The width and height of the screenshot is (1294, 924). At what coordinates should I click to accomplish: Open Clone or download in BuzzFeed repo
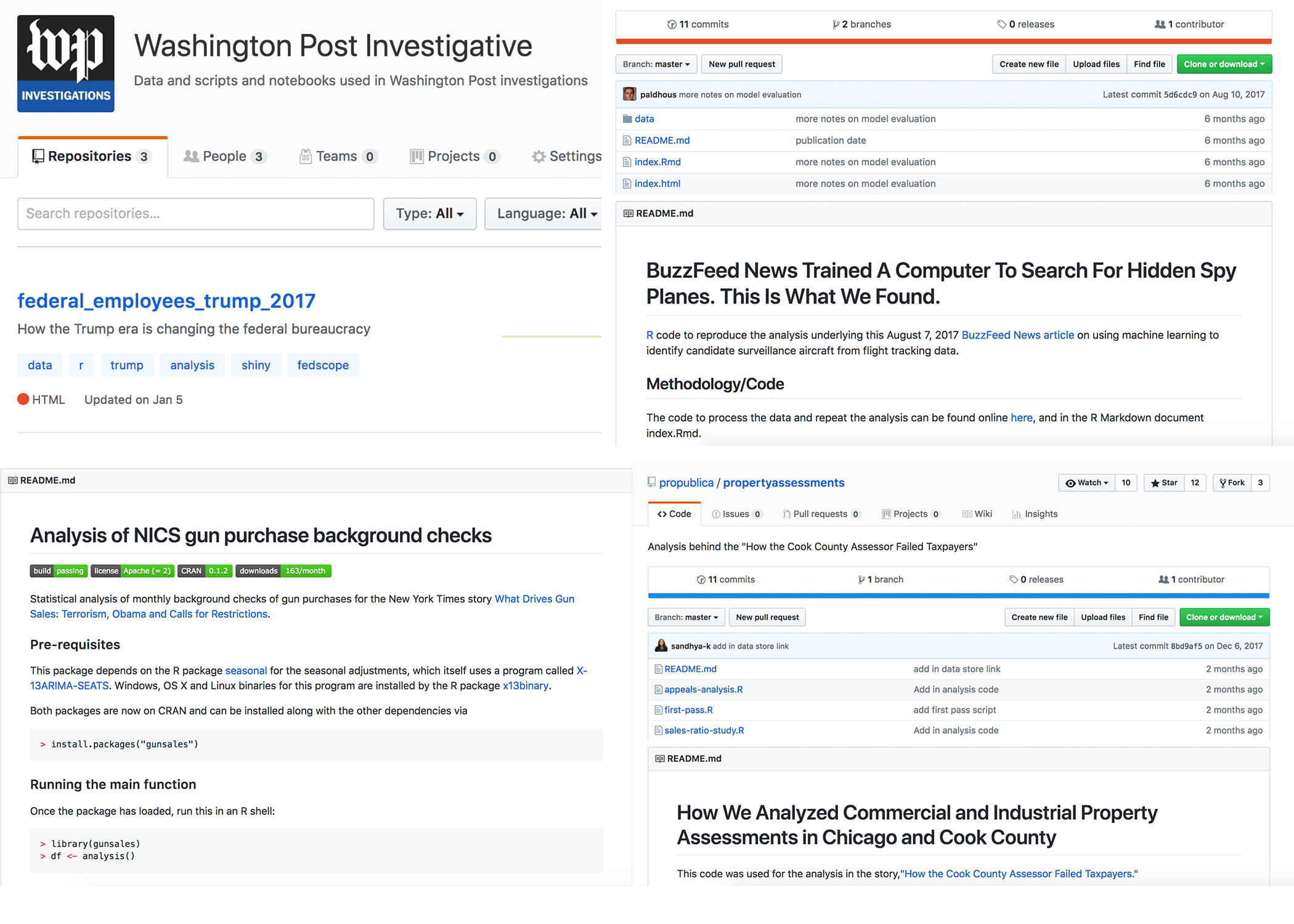(1223, 64)
